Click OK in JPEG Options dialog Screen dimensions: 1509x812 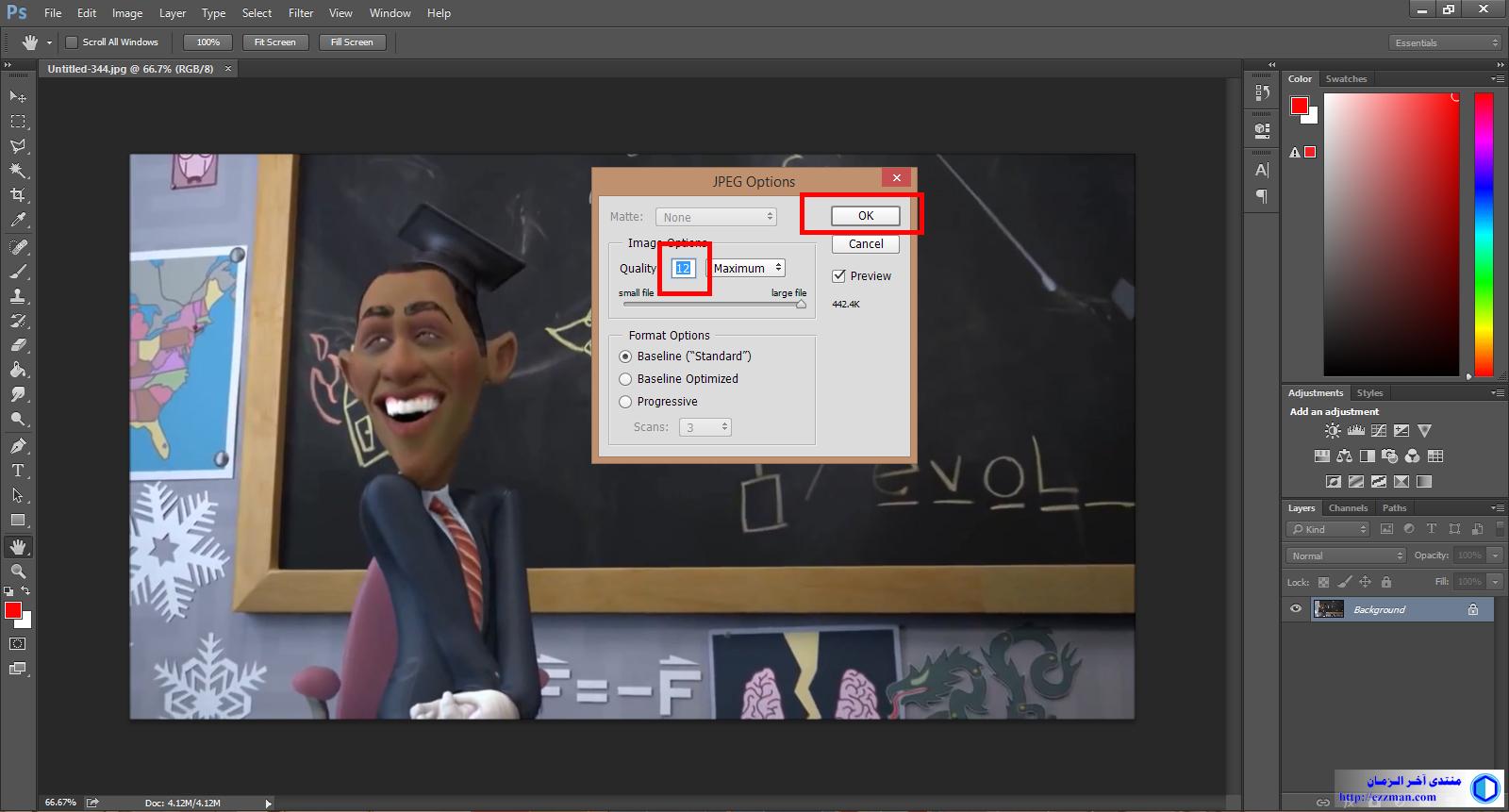point(865,216)
